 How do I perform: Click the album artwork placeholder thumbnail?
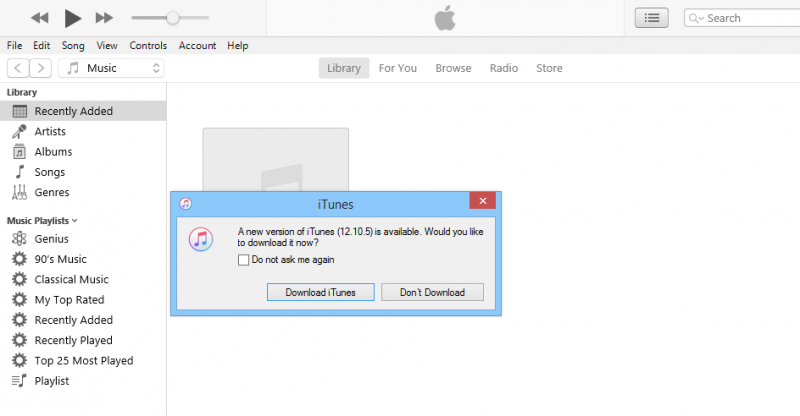276,160
